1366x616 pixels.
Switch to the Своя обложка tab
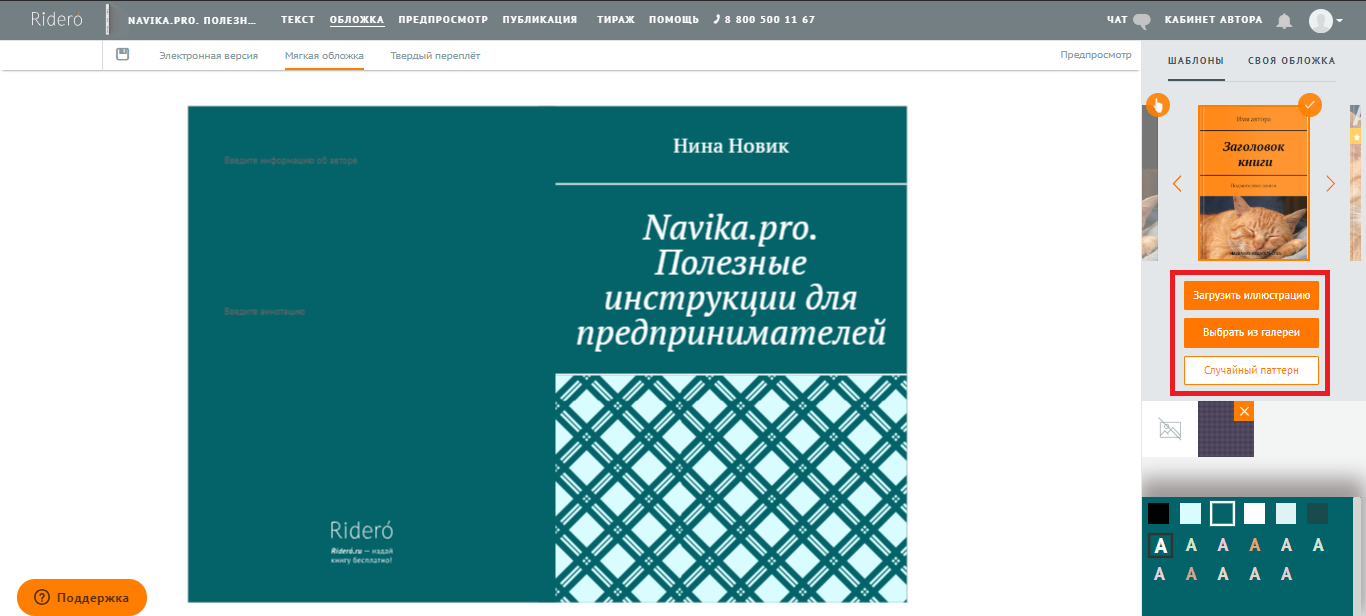pyautogui.click(x=1291, y=61)
